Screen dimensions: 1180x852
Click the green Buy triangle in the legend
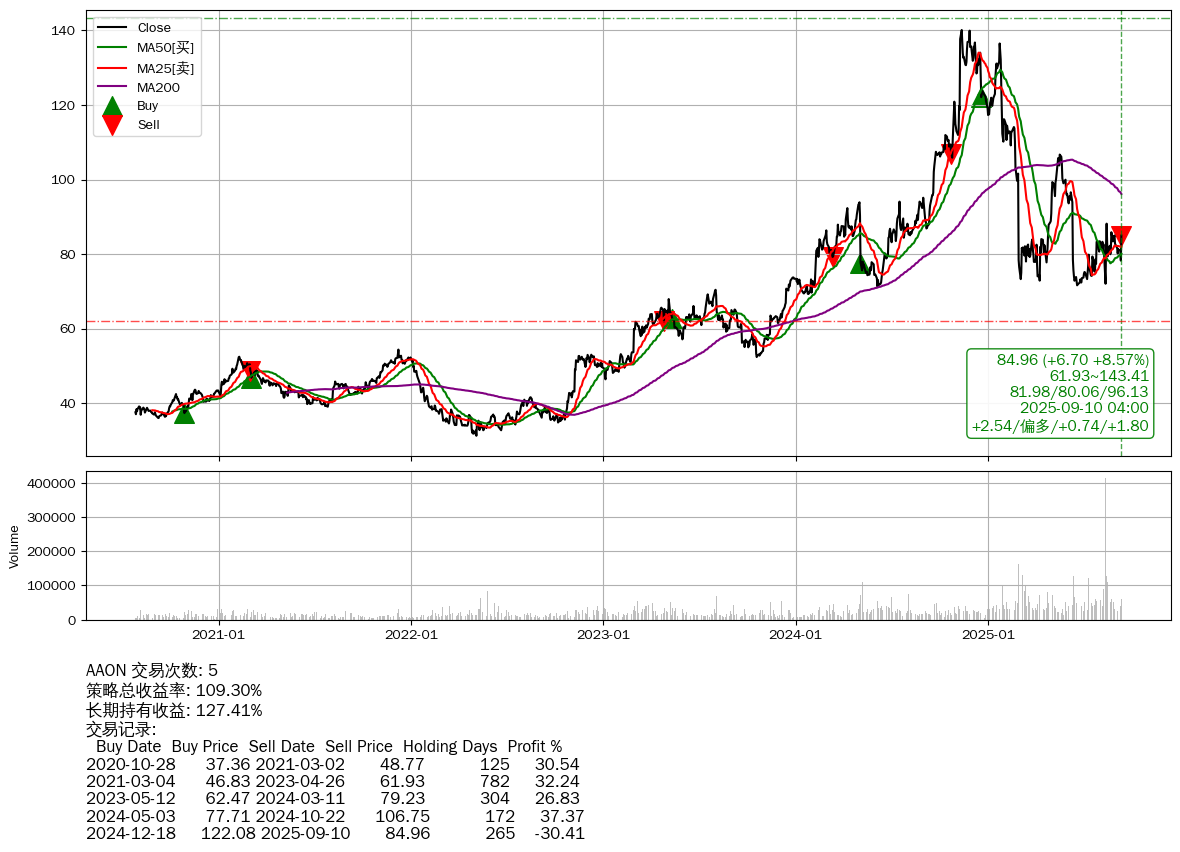[113, 106]
